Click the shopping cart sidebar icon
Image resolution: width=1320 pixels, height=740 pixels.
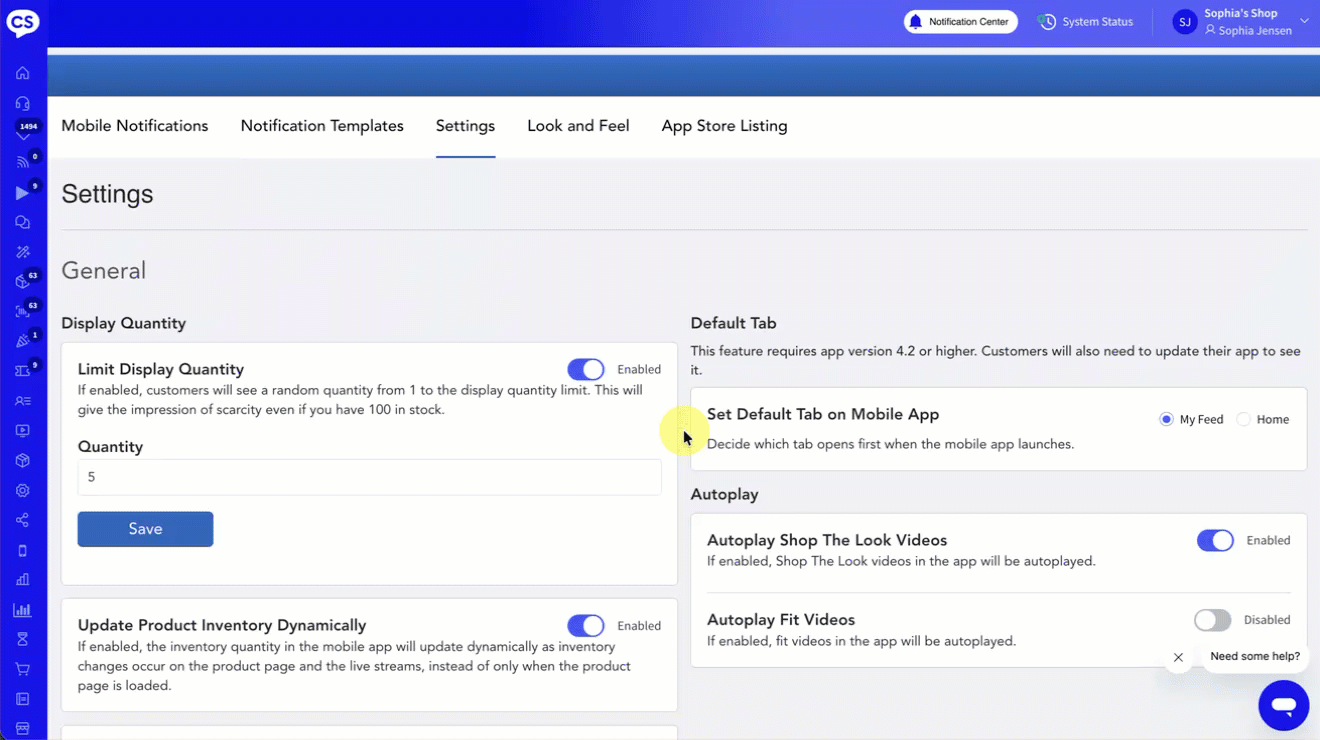pos(22,669)
